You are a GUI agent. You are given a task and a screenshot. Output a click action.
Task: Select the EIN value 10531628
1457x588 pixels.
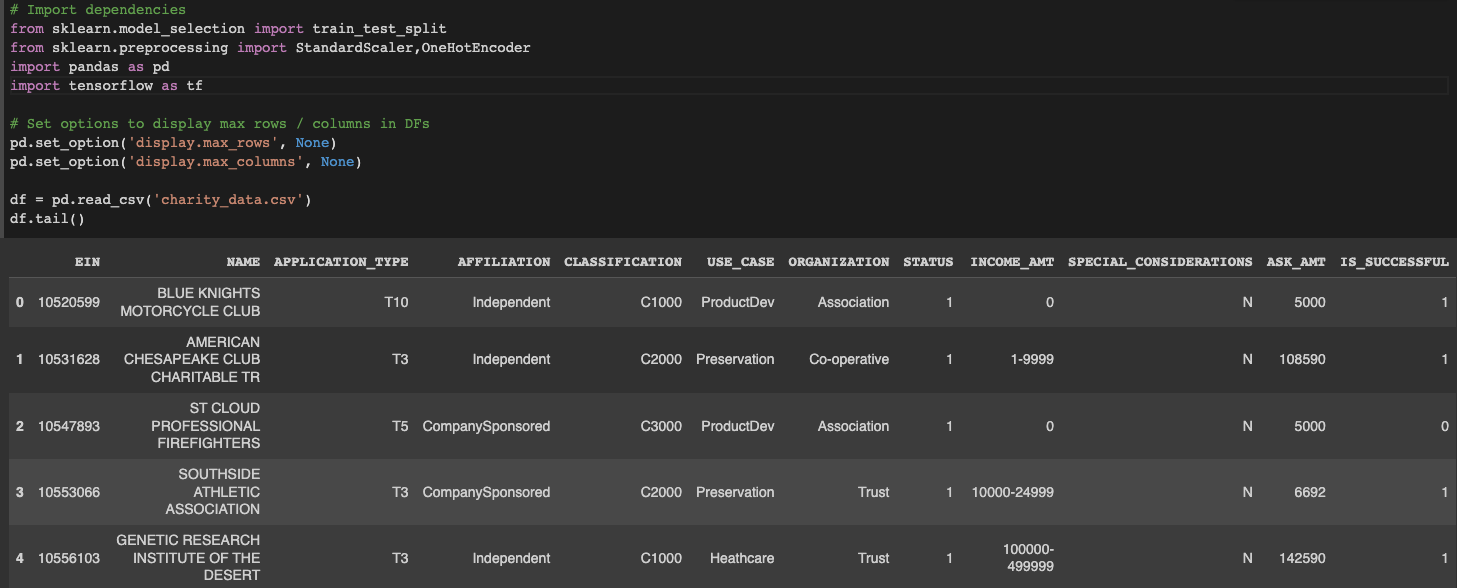pyautogui.click(x=69, y=359)
